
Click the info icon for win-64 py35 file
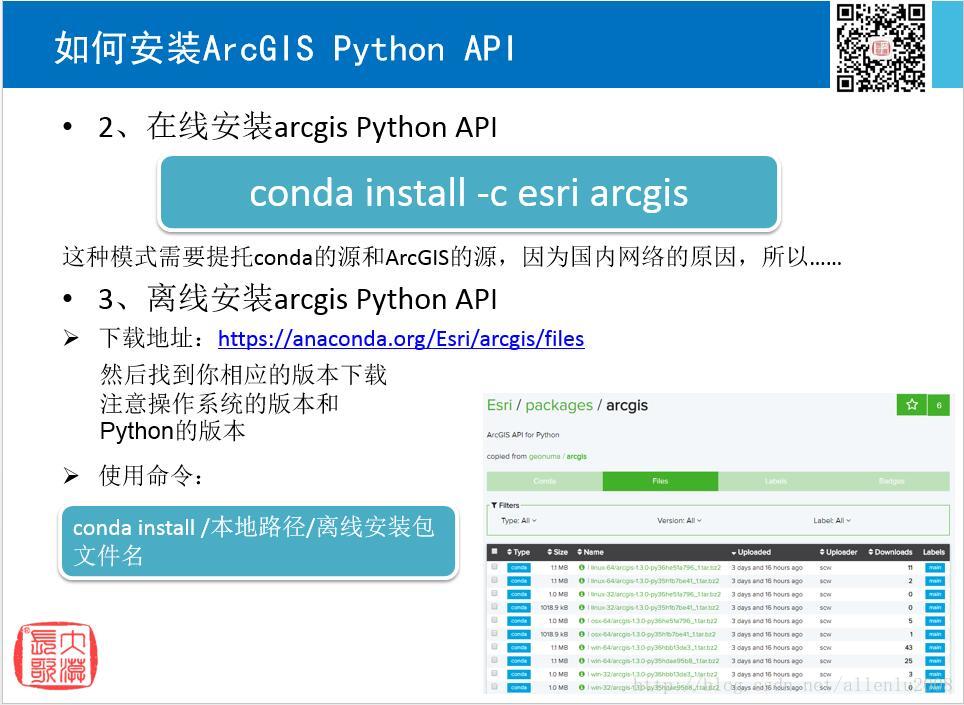pyautogui.click(x=582, y=661)
